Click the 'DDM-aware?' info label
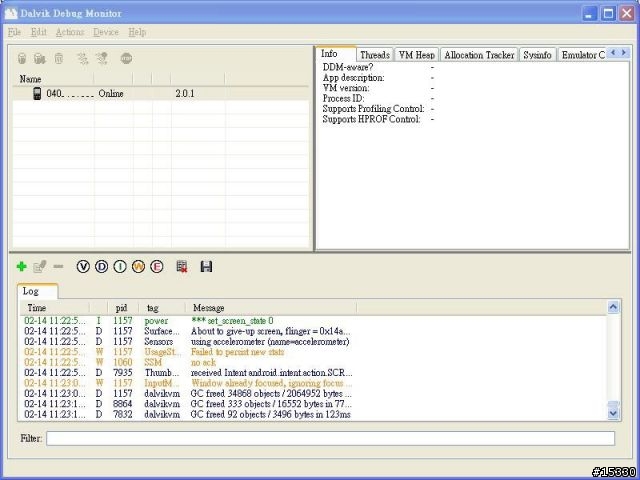Screen dimensions: 640x480 tap(348, 67)
